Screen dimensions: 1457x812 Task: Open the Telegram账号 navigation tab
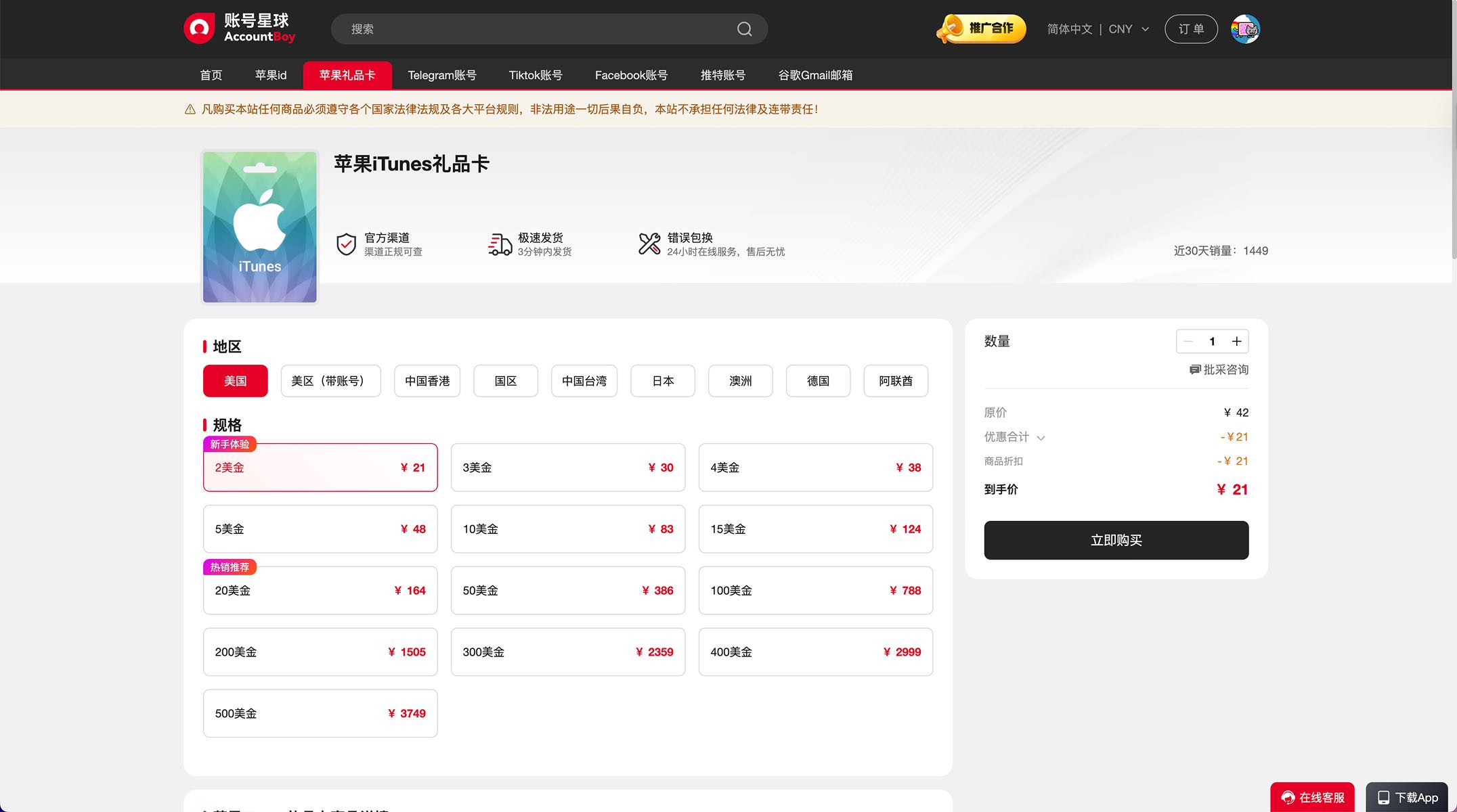pos(441,75)
